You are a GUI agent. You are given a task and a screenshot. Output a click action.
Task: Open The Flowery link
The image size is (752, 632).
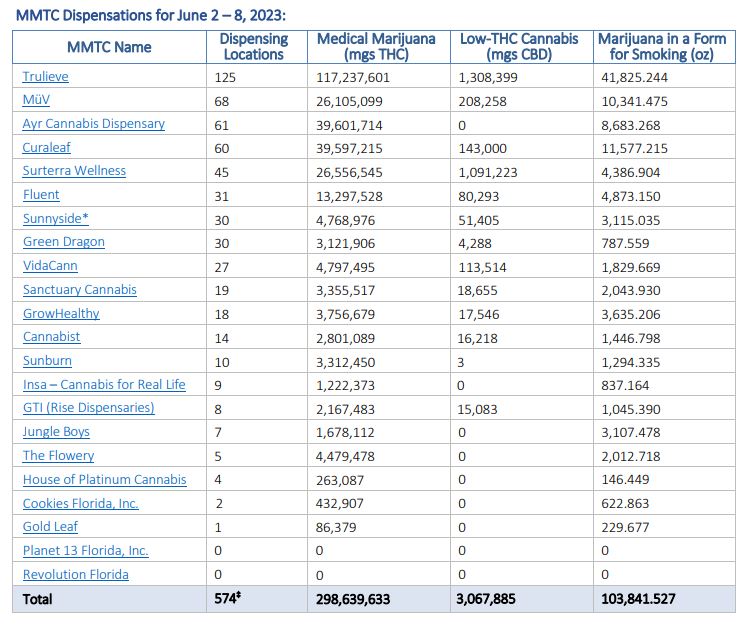point(58,456)
